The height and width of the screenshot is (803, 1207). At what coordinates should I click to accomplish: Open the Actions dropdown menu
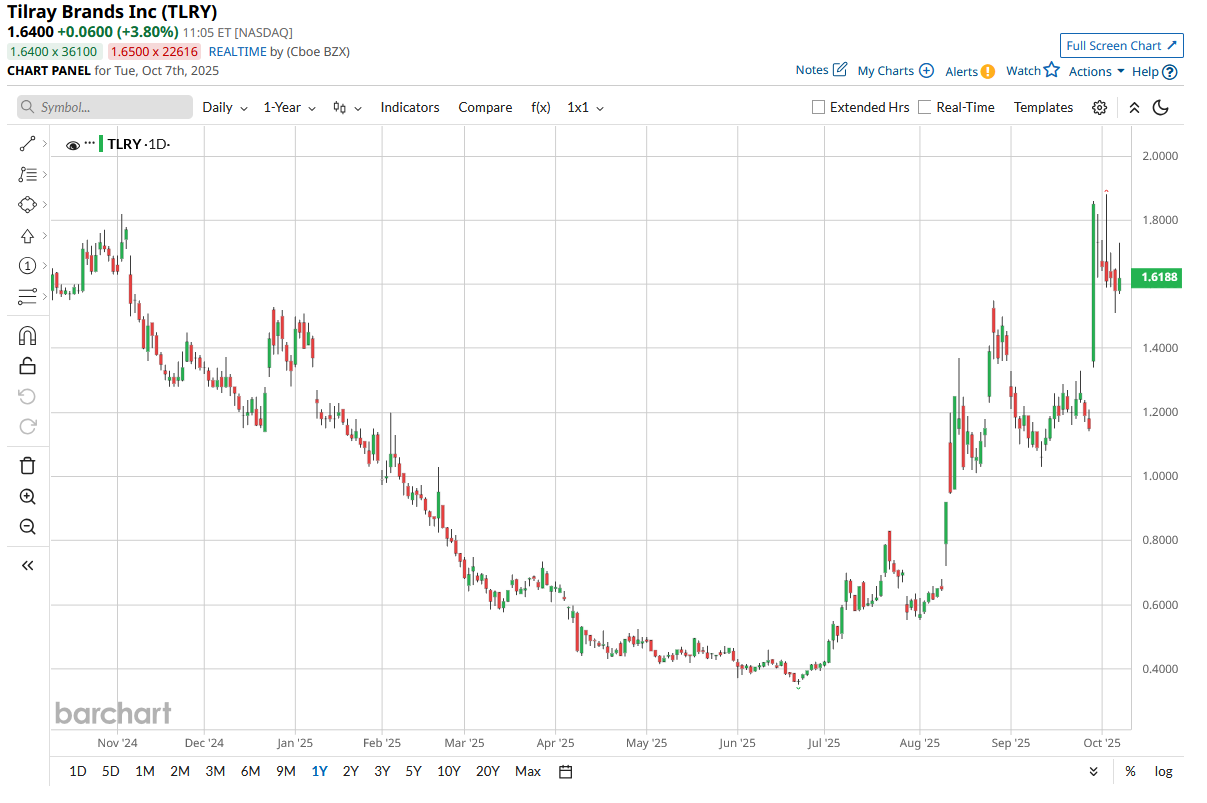[x=1097, y=71]
